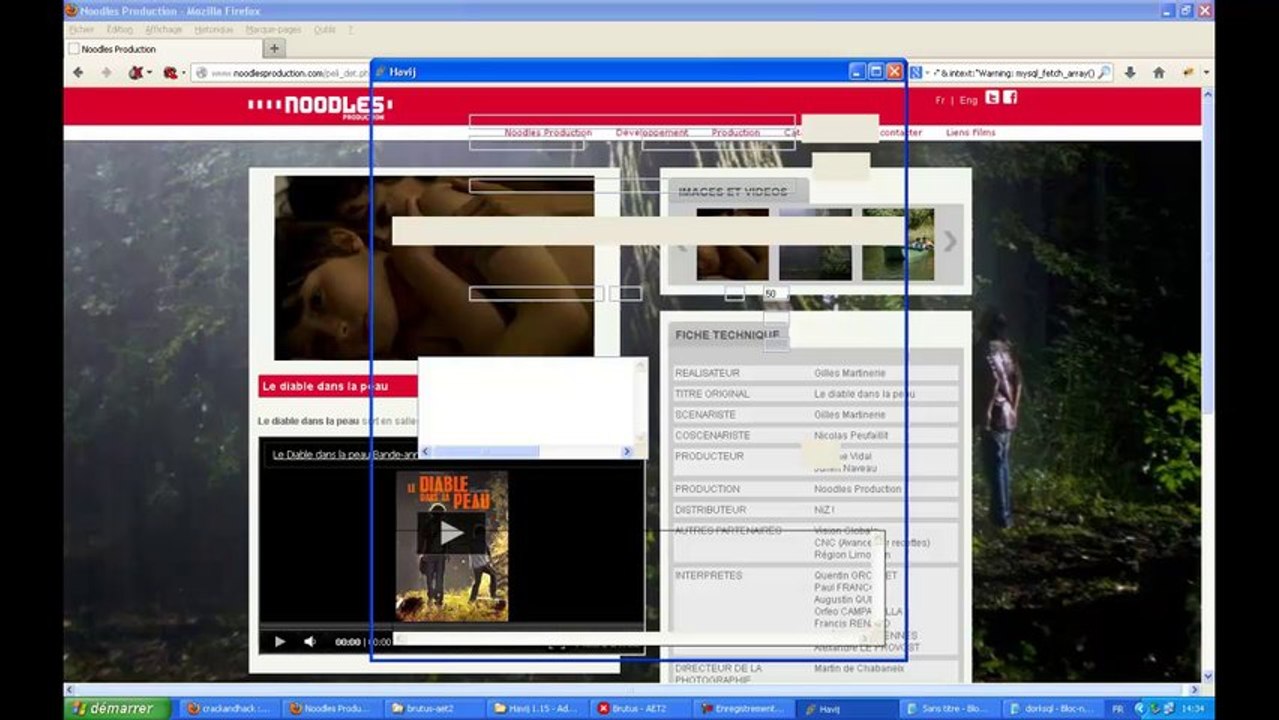Open the downloads arrow icon in Firefox
The image size is (1279, 720).
click(x=1130, y=73)
